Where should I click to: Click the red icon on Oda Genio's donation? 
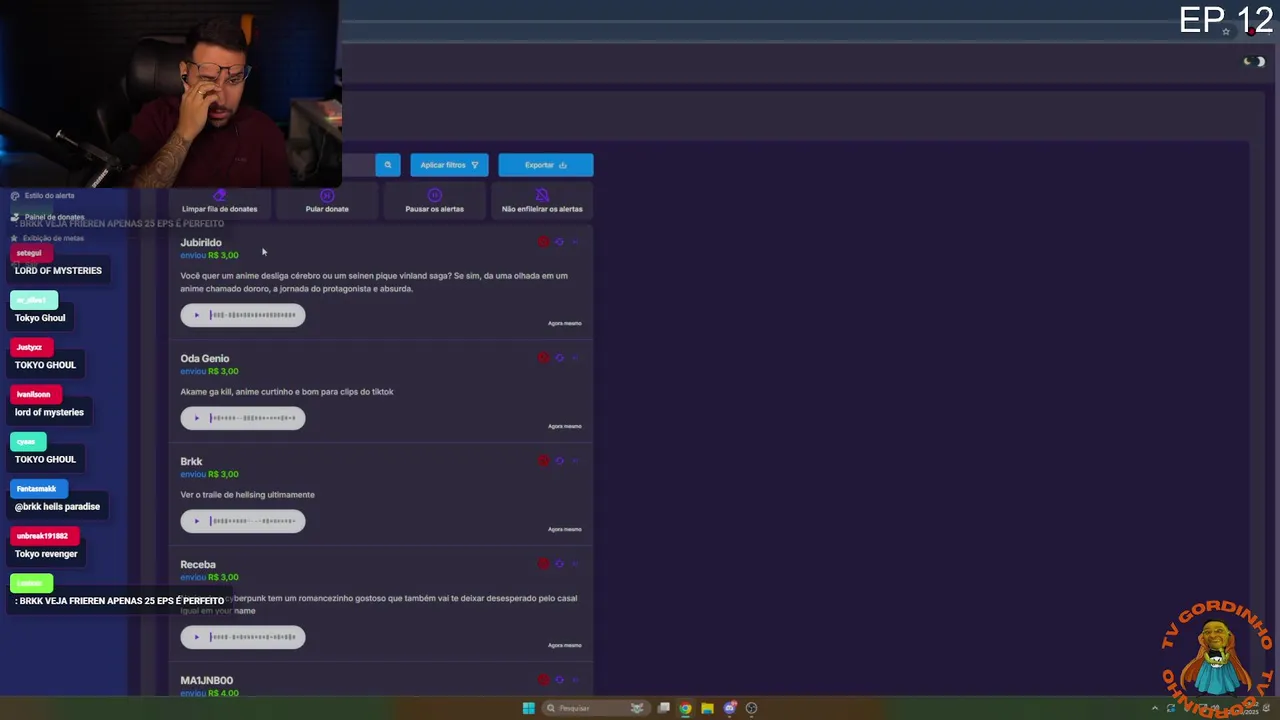click(544, 358)
